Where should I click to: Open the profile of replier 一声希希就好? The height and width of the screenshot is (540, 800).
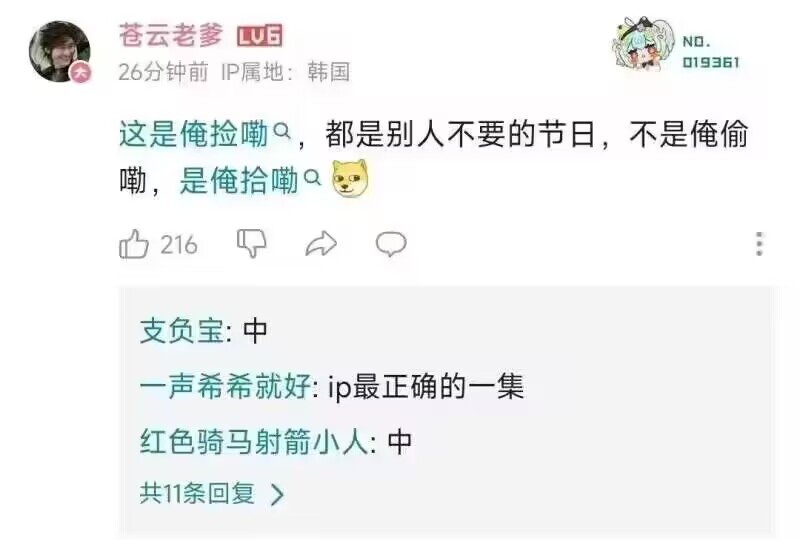[225, 386]
